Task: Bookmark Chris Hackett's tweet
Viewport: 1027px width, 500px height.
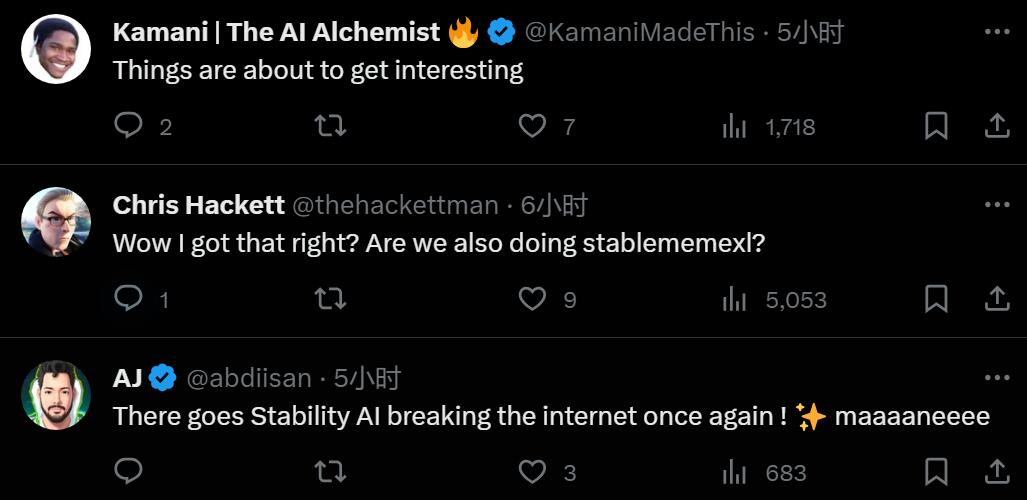Action: point(936,299)
